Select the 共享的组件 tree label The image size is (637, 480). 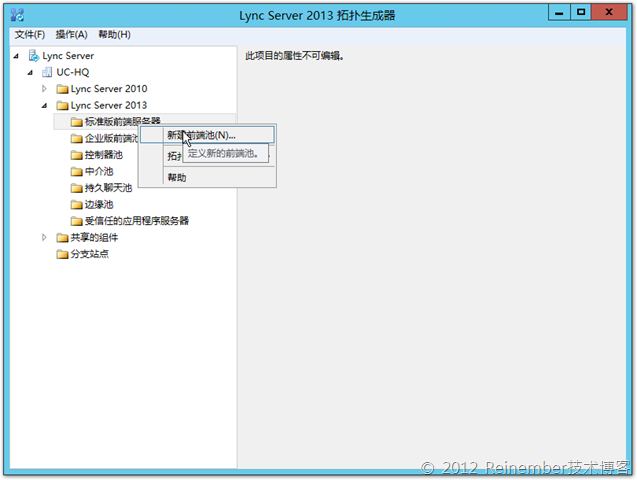point(94,237)
